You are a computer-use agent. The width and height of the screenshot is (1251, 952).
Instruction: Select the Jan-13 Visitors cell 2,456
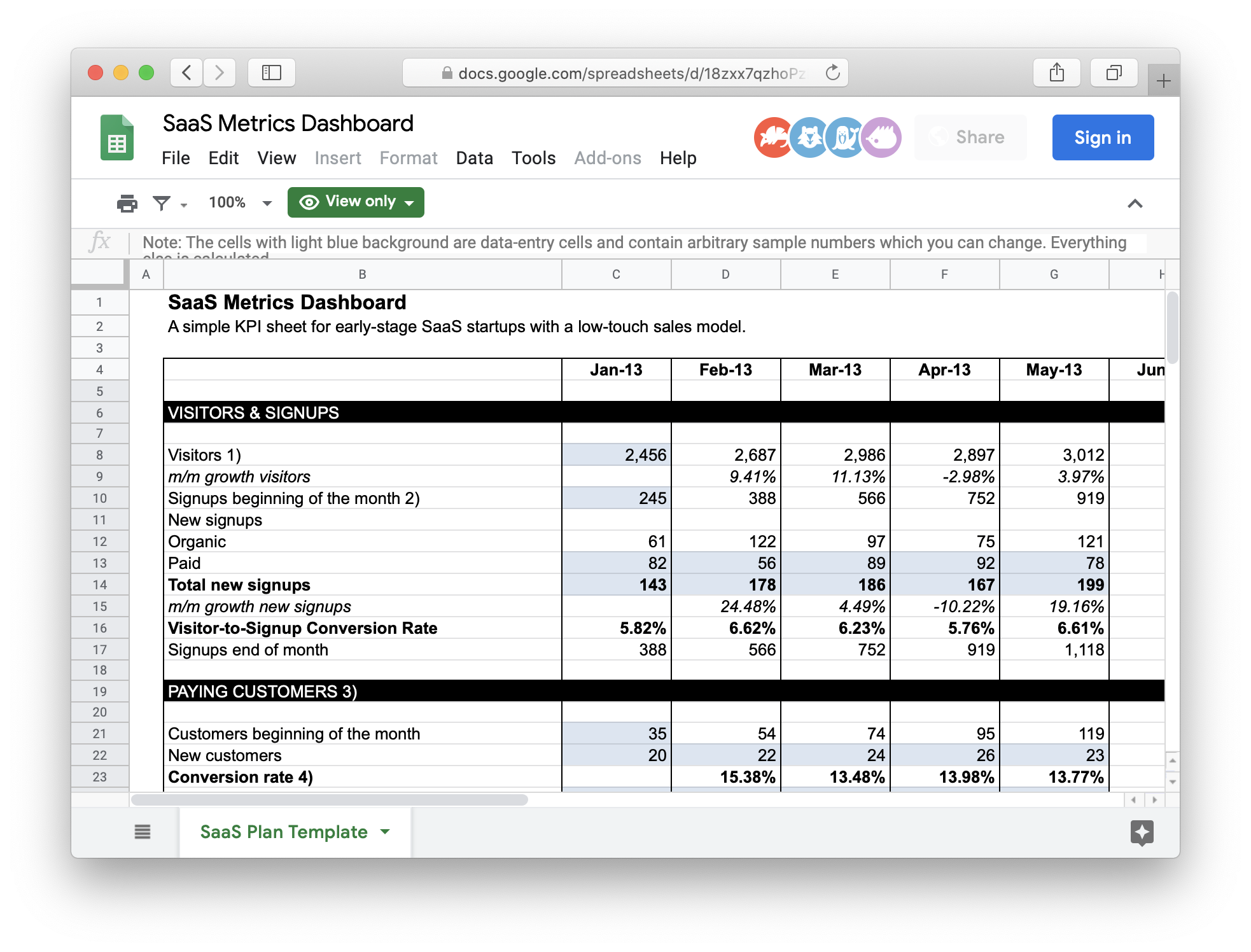coord(616,455)
